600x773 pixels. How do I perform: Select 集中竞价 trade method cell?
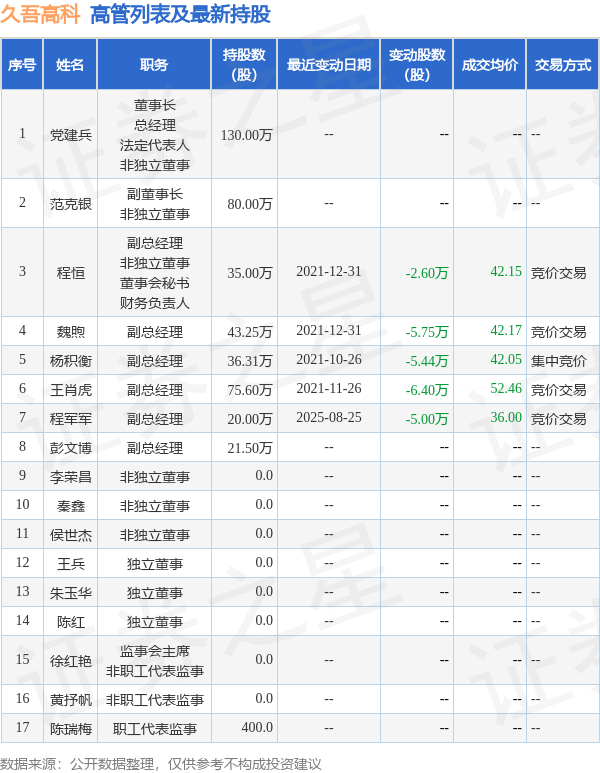click(x=559, y=361)
